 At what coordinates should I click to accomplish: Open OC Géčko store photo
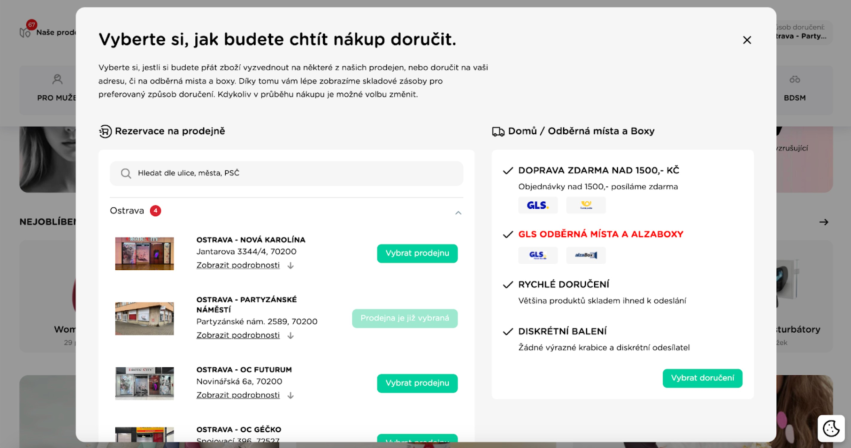(x=144, y=434)
